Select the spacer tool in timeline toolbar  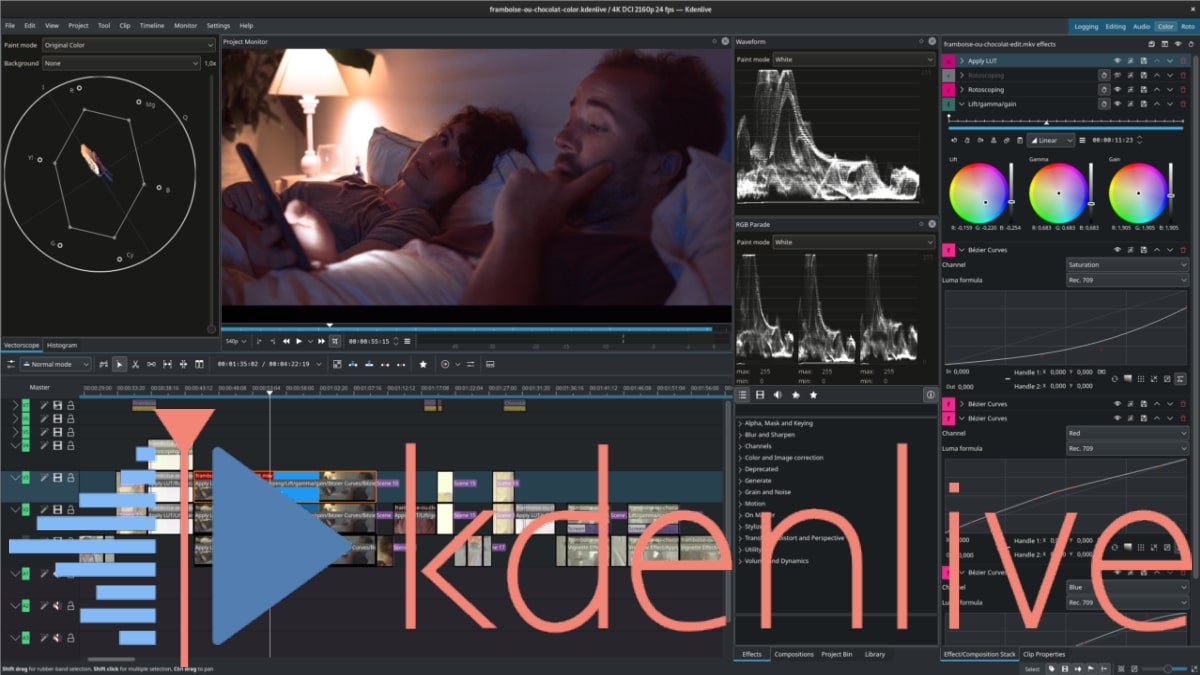pos(151,365)
